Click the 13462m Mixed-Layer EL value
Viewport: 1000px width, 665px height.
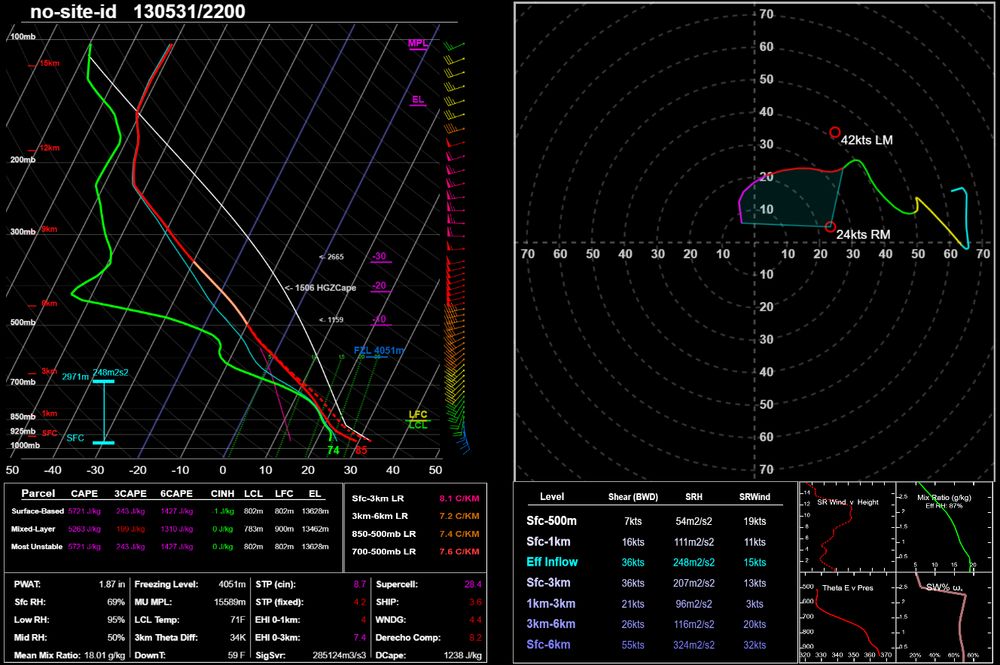[315, 529]
